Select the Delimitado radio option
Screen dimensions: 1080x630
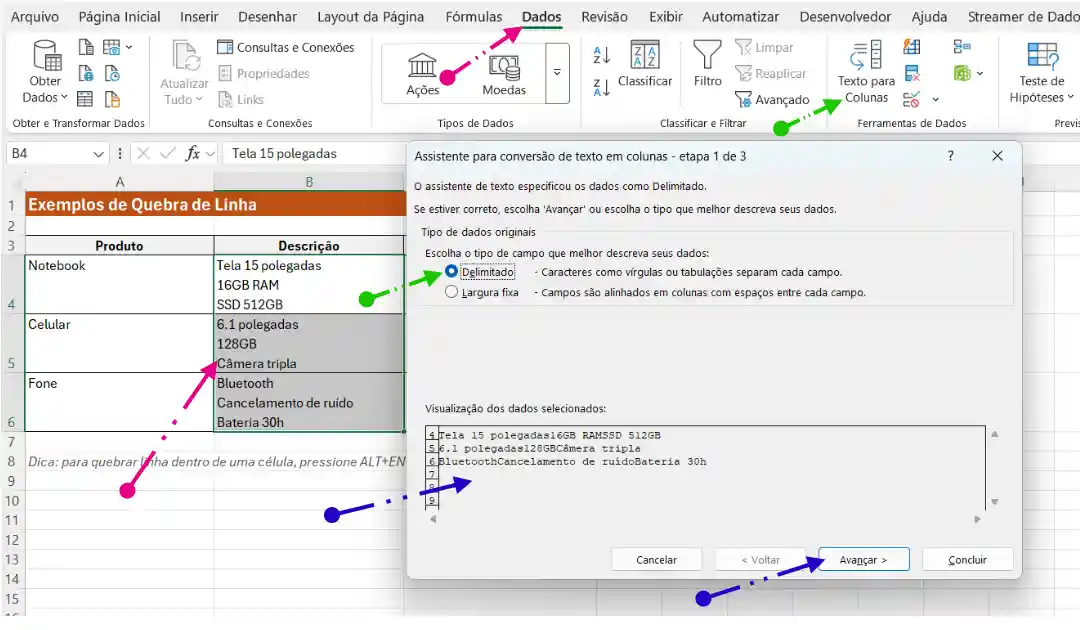point(451,272)
